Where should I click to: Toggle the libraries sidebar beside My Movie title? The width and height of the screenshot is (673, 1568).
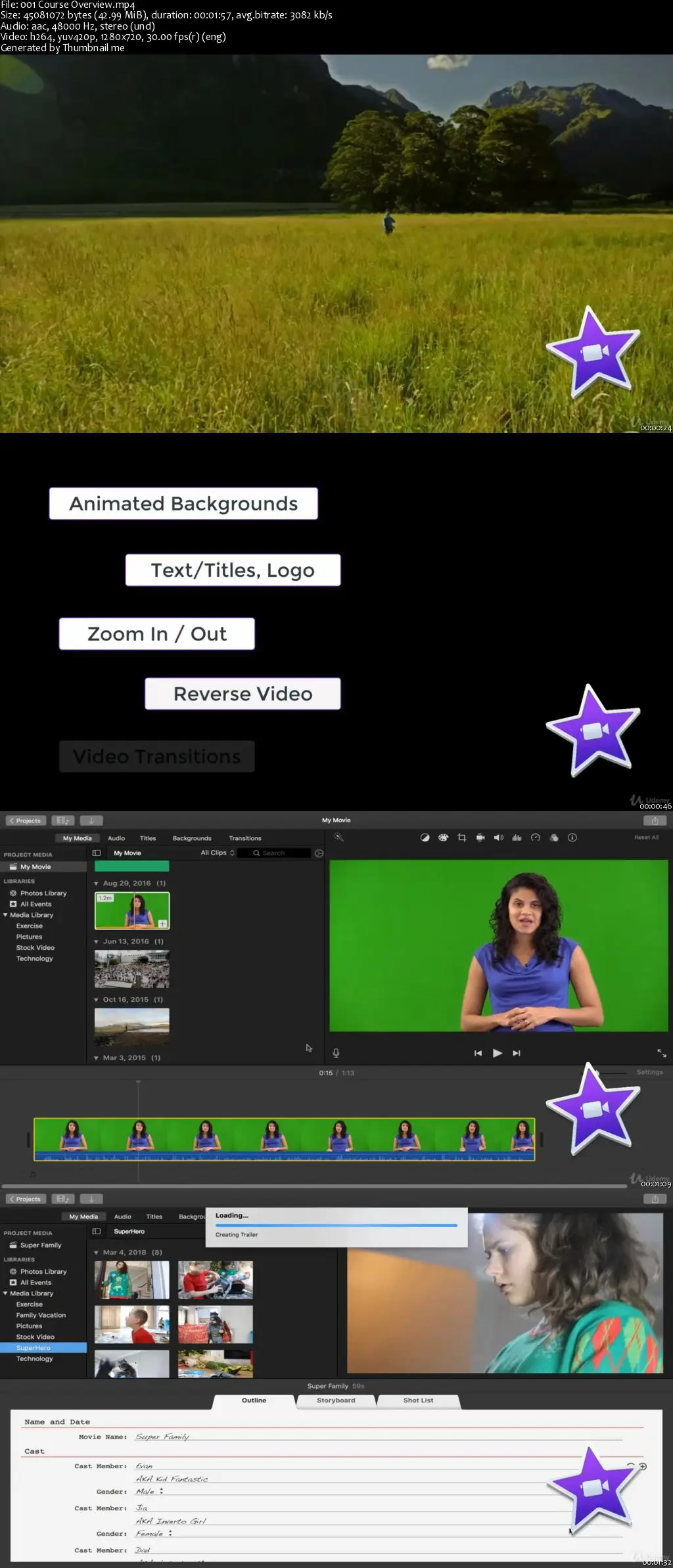click(x=97, y=853)
